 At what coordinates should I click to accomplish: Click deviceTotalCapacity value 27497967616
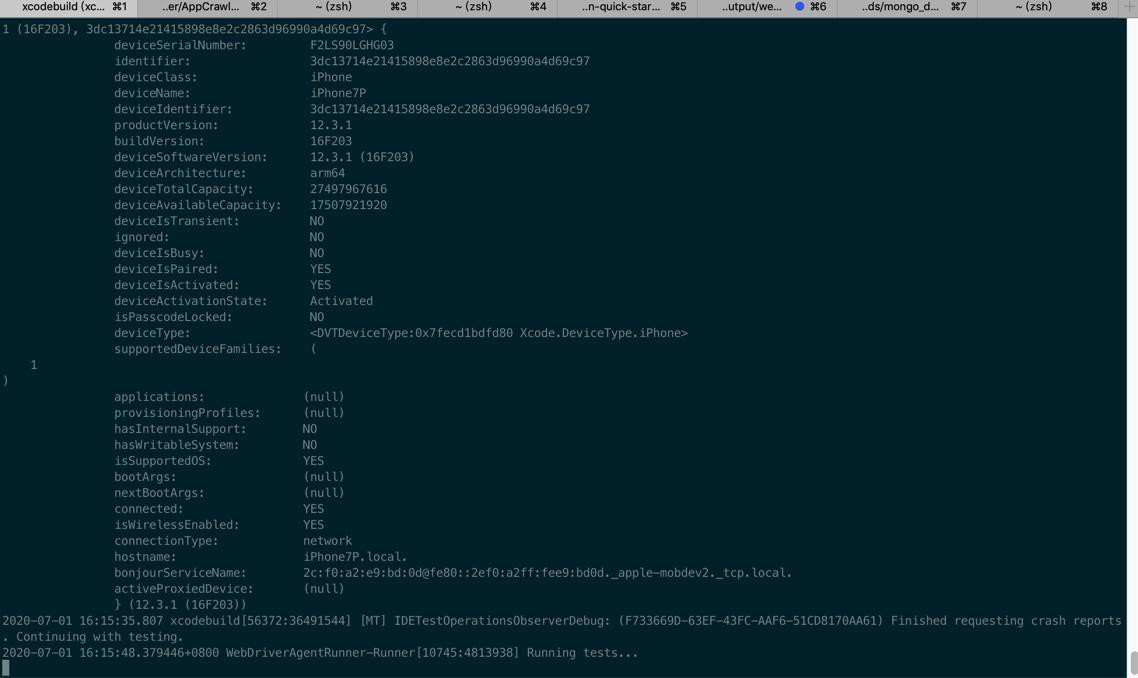pyautogui.click(x=348, y=189)
